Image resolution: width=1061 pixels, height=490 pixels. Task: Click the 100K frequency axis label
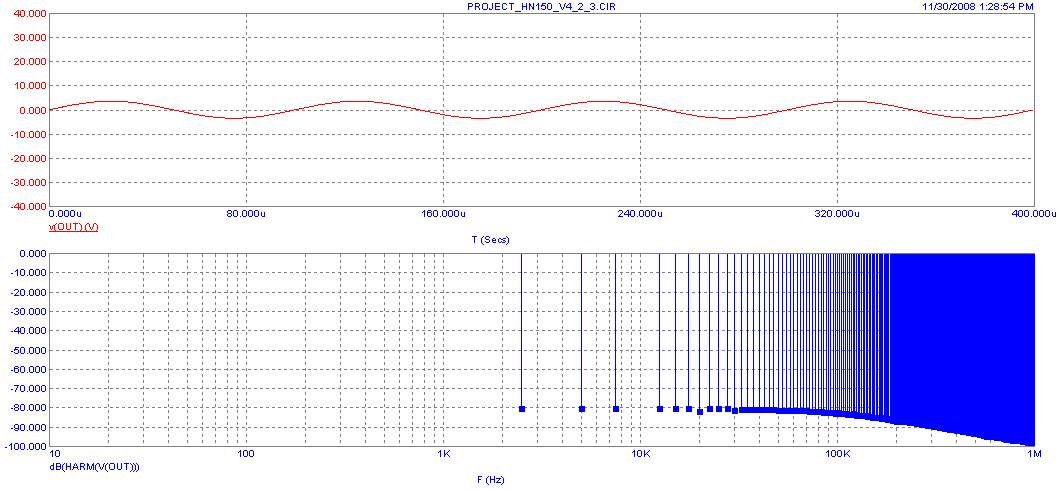click(x=837, y=453)
